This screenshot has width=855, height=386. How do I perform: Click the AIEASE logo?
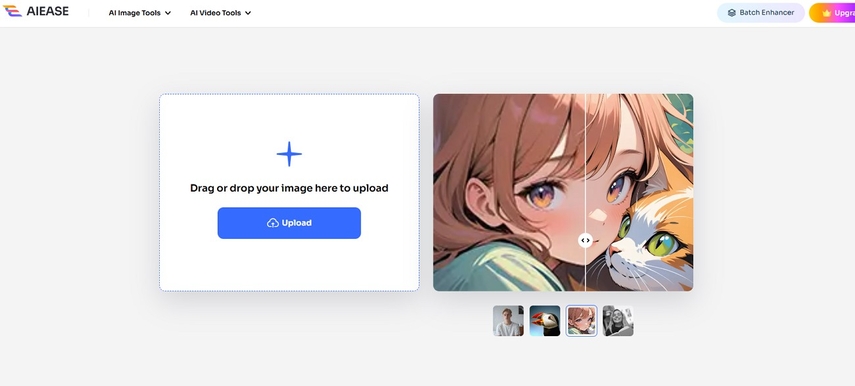click(x=36, y=11)
